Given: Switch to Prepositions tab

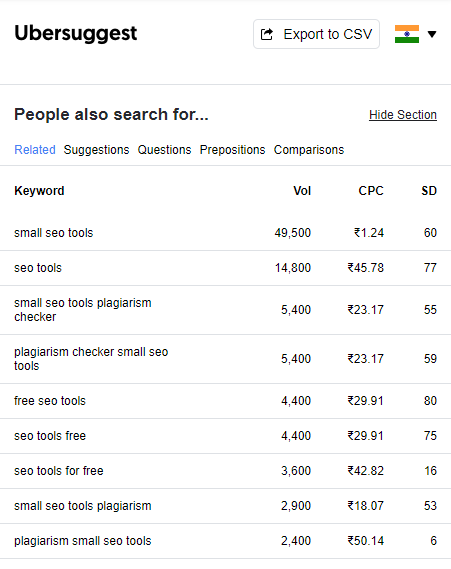Looking at the screenshot, I should (x=232, y=150).
